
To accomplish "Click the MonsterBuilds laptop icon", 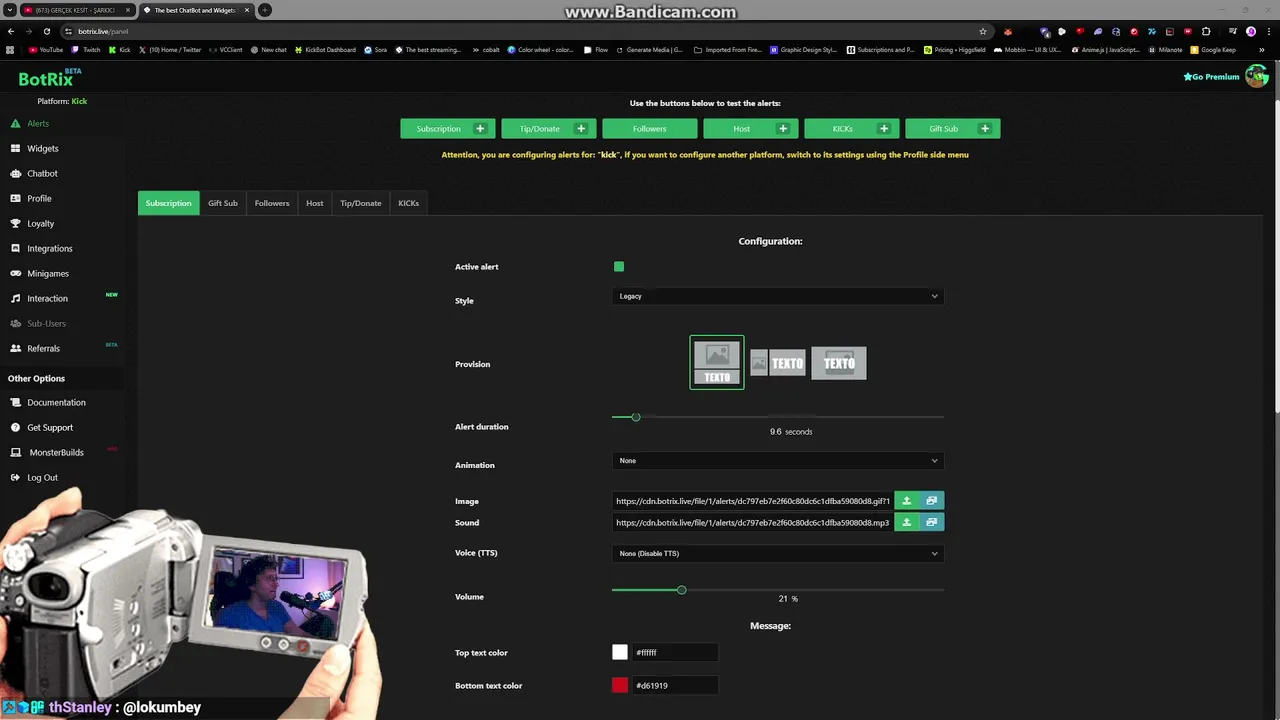I will pos(16,452).
